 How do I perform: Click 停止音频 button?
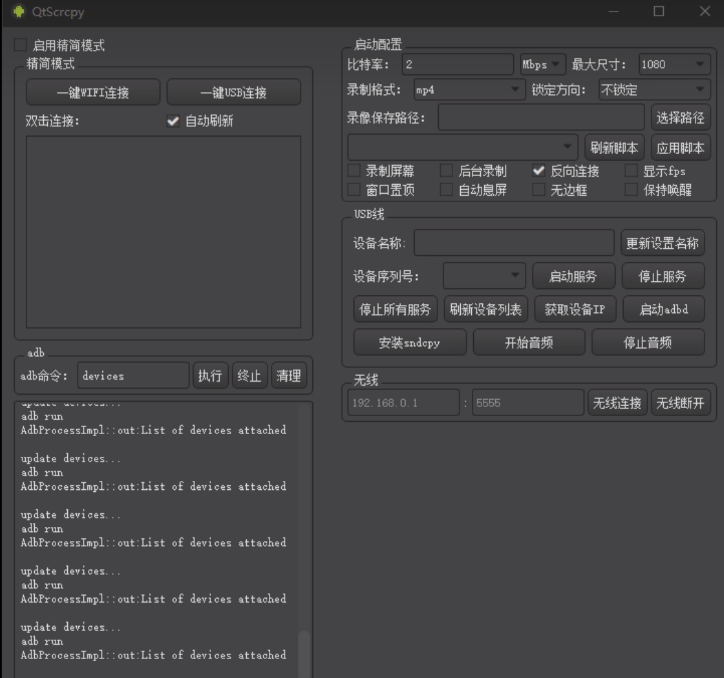pyautogui.click(x=648, y=342)
